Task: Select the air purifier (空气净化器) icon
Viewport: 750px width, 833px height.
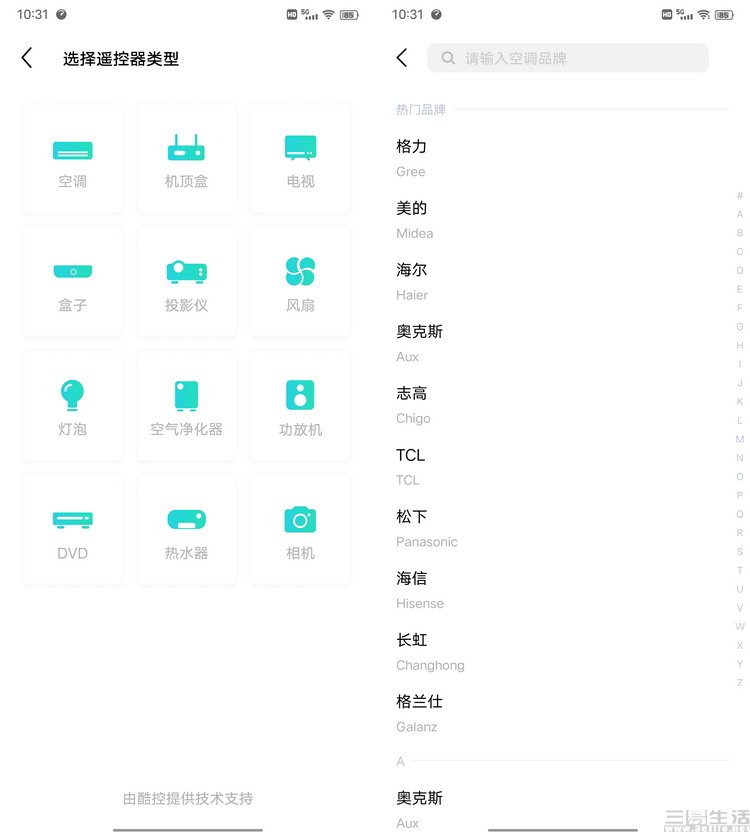Action: coord(186,406)
